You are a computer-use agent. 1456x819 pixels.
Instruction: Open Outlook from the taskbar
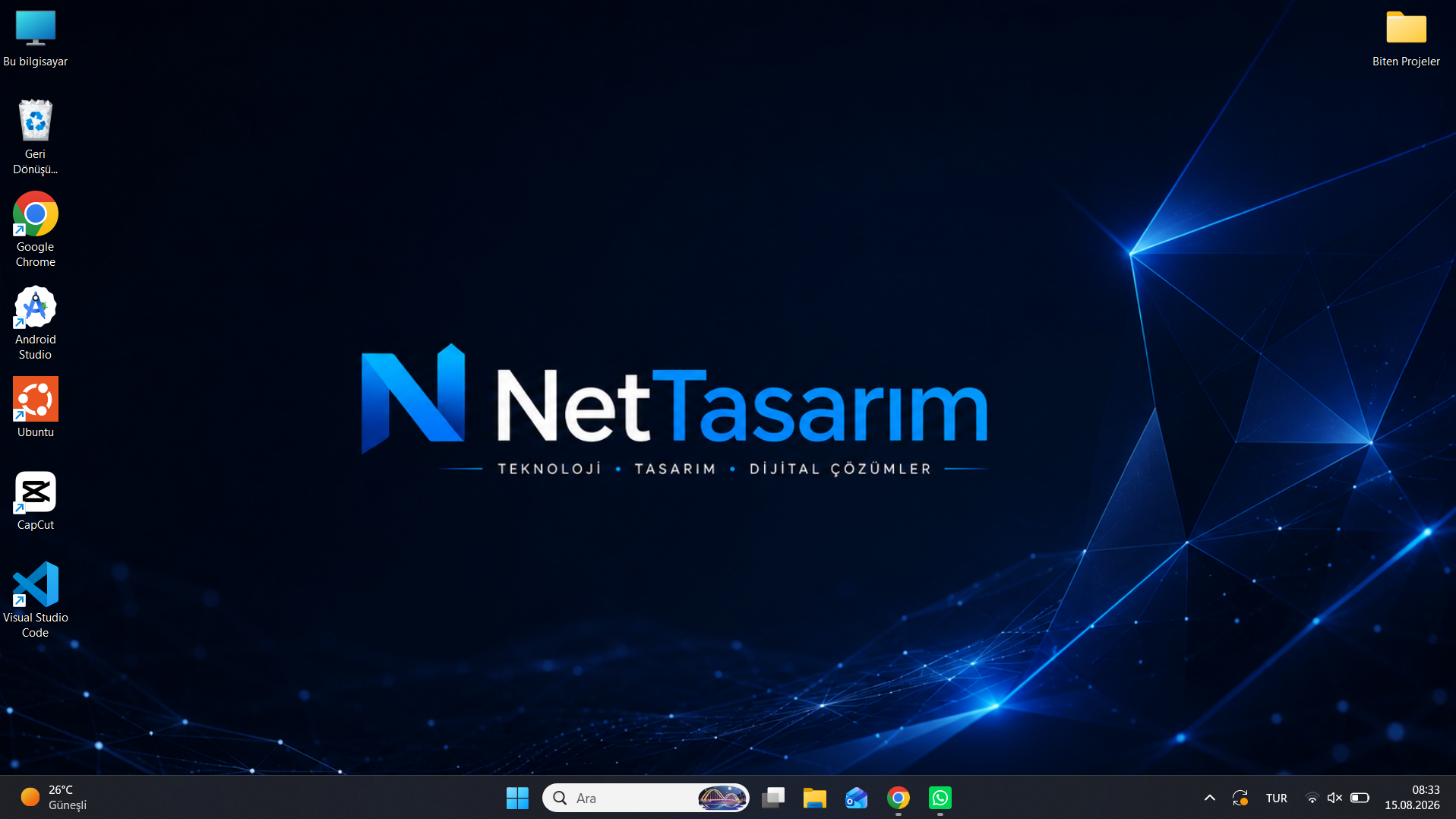857,798
